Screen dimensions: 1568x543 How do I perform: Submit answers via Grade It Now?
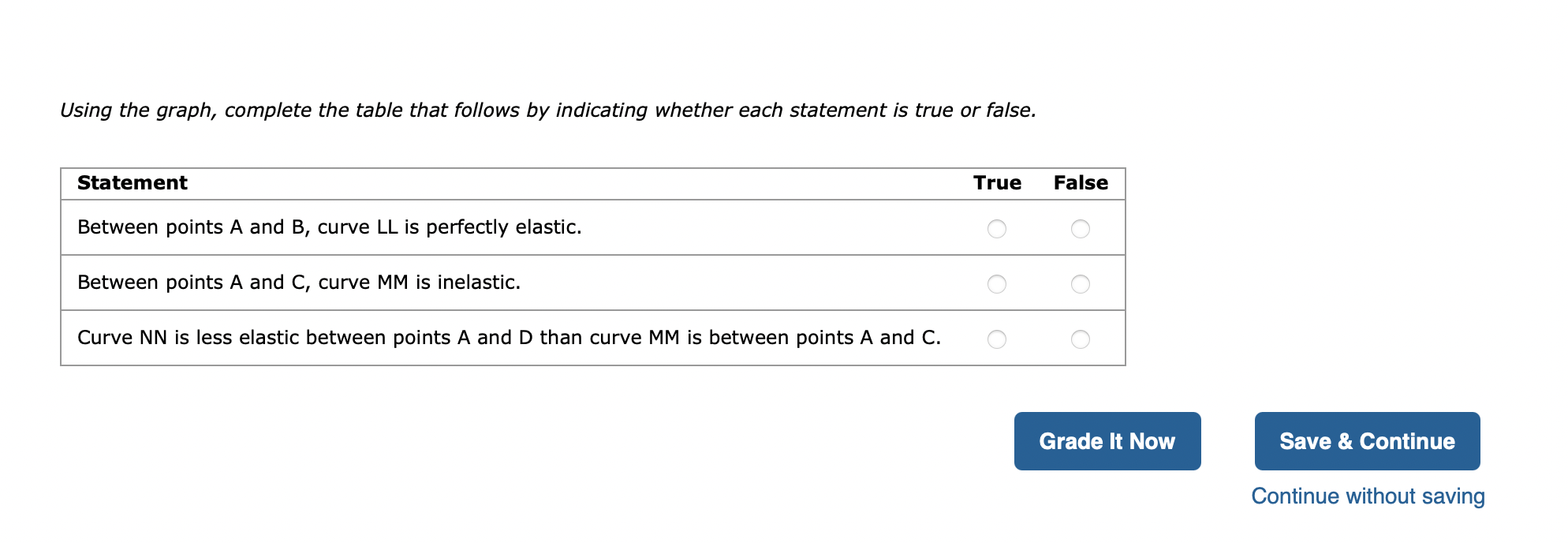[x=1107, y=441]
